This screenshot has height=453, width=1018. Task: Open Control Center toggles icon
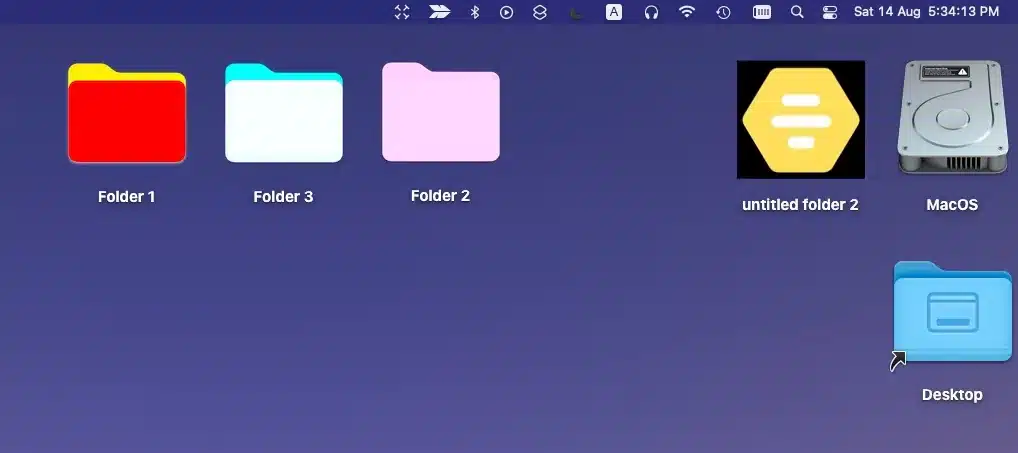pyautogui.click(x=830, y=12)
